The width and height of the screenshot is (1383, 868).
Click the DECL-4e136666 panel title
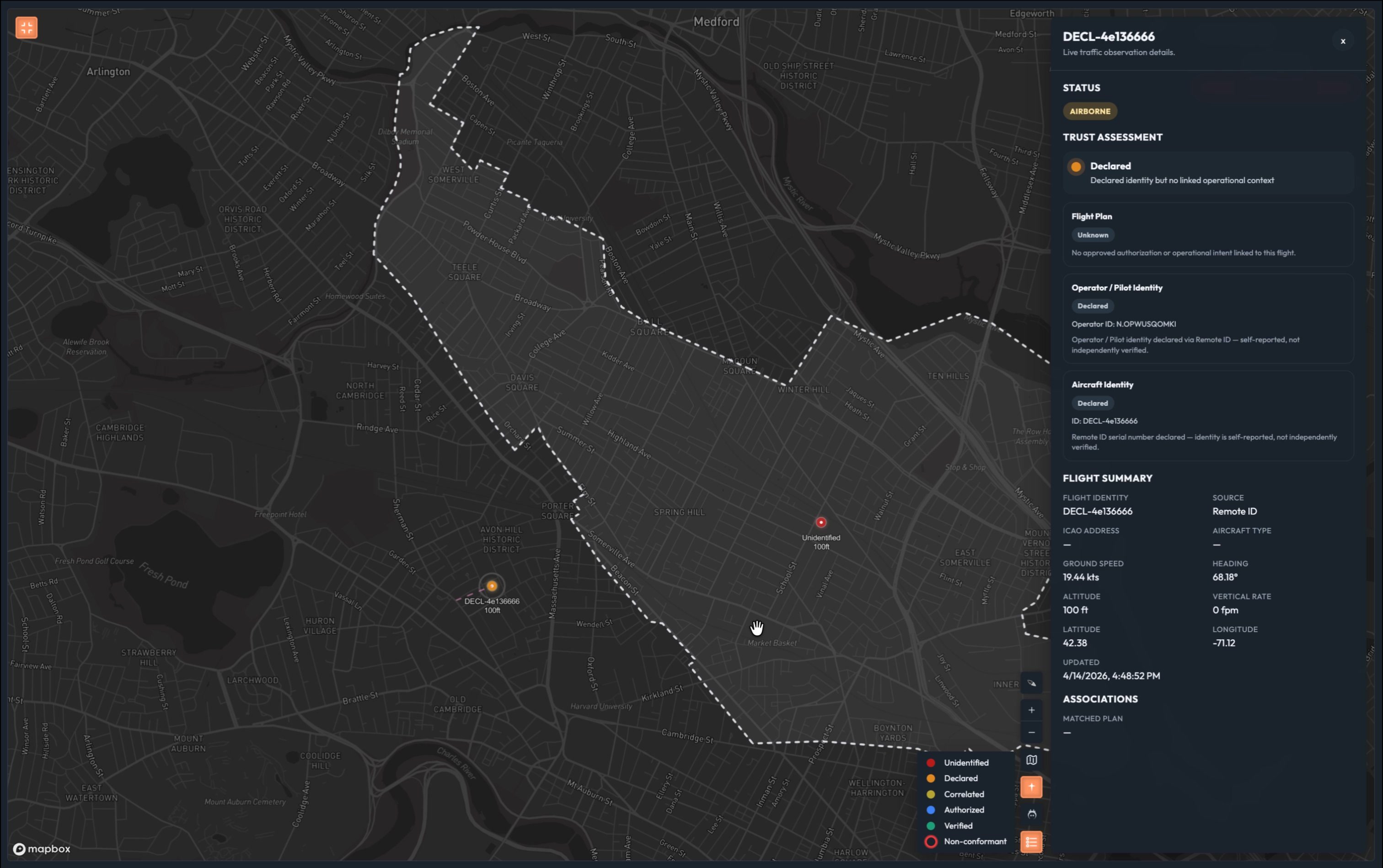(1108, 37)
